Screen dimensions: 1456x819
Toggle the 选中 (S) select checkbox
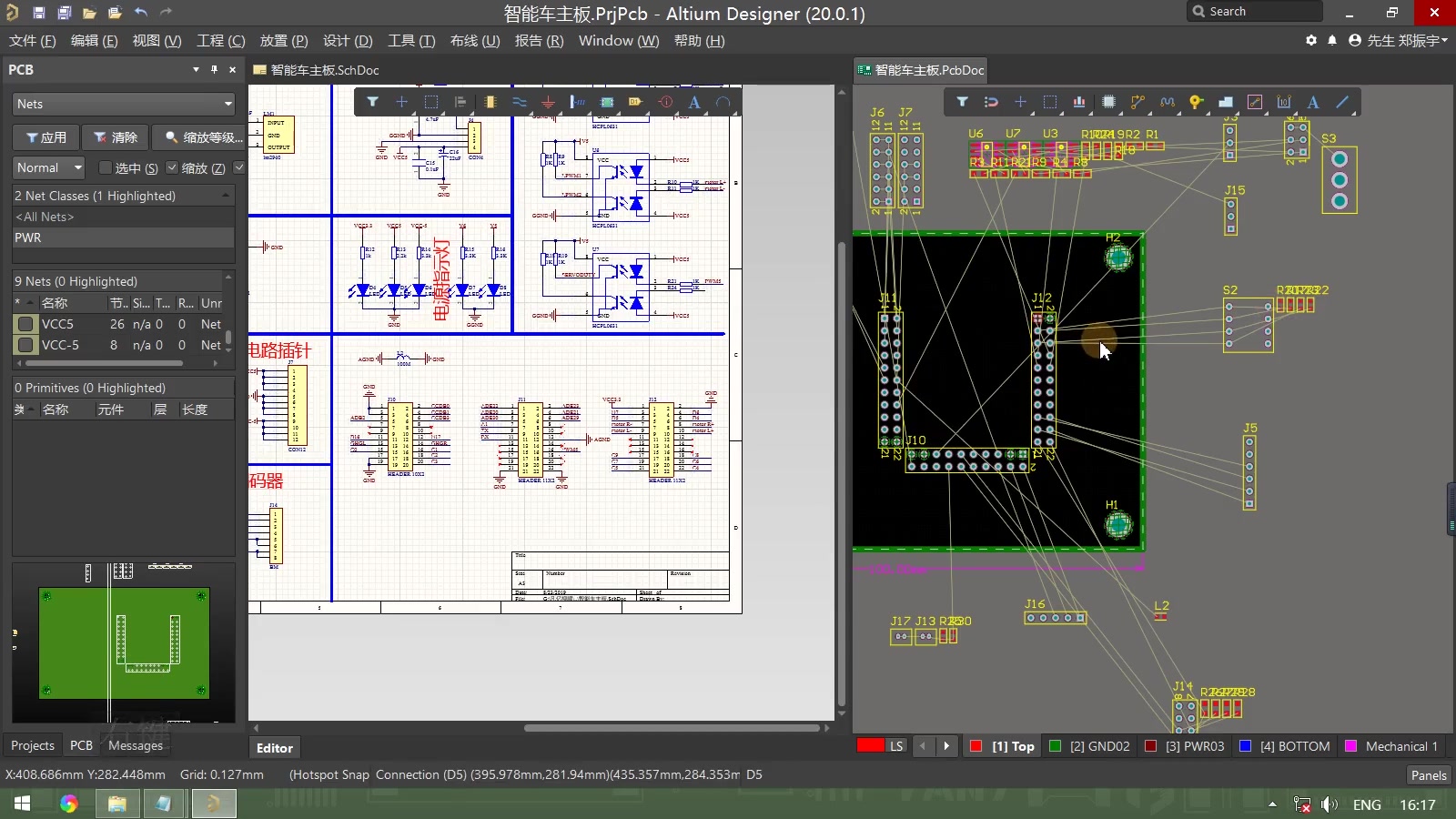point(106,167)
